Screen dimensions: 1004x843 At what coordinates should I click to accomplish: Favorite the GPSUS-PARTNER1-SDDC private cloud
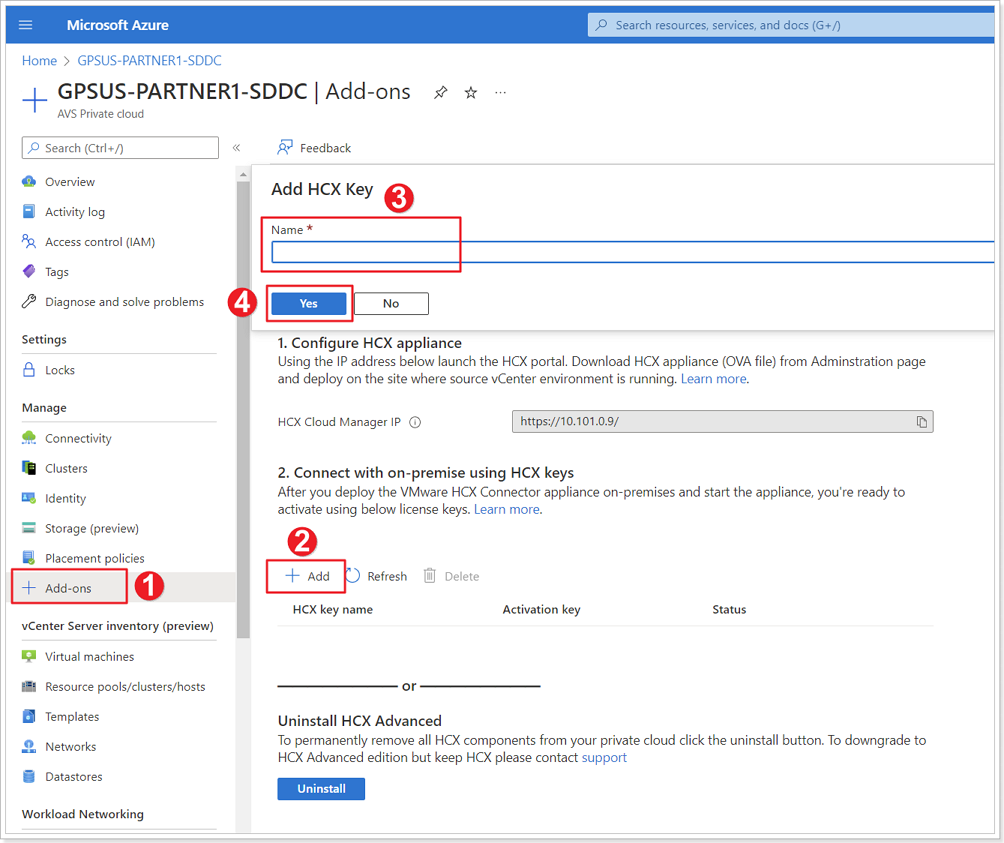click(x=470, y=91)
